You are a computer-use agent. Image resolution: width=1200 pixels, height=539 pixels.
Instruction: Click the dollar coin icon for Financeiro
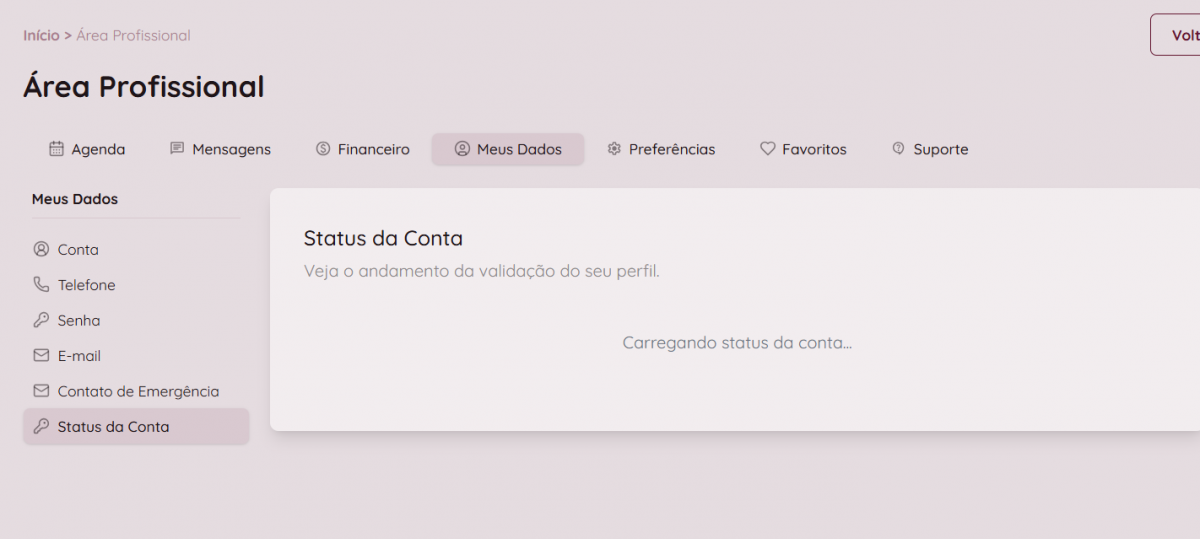point(323,149)
